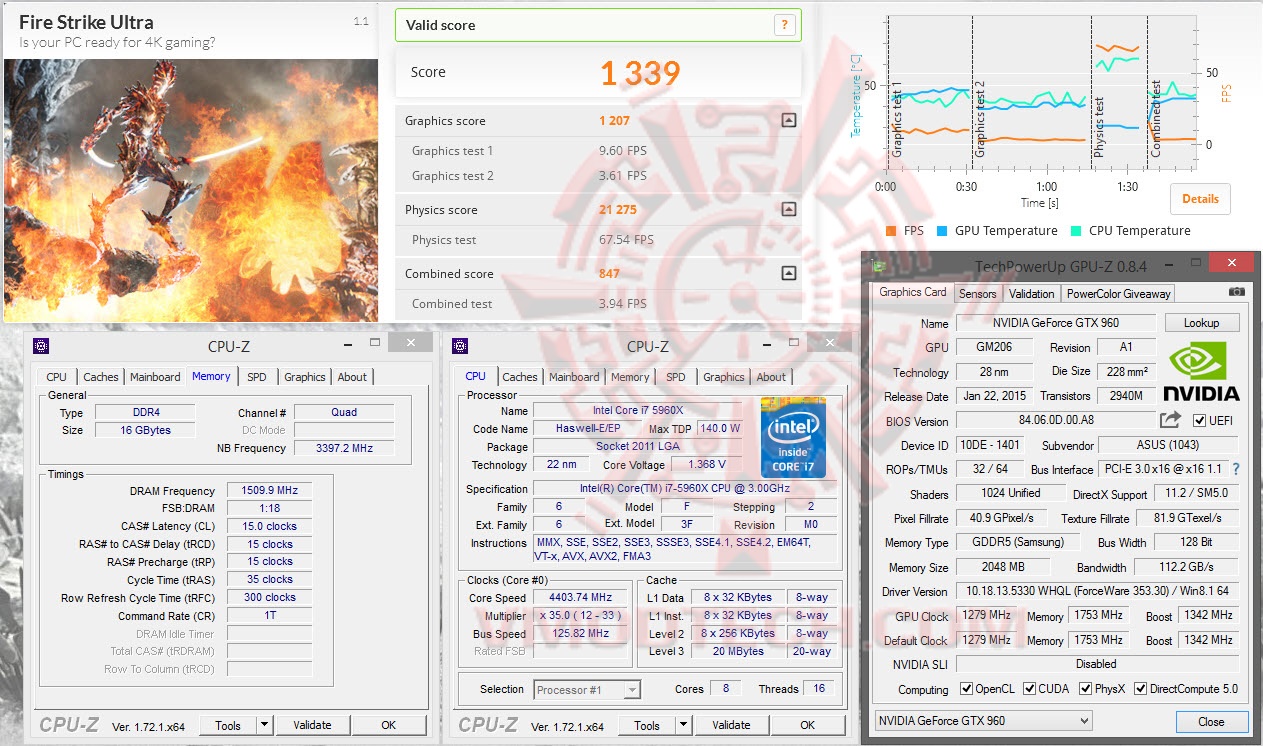The image size is (1263, 746).
Task: Toggle the PhysX checkbox
Action: pyautogui.click(x=1086, y=689)
